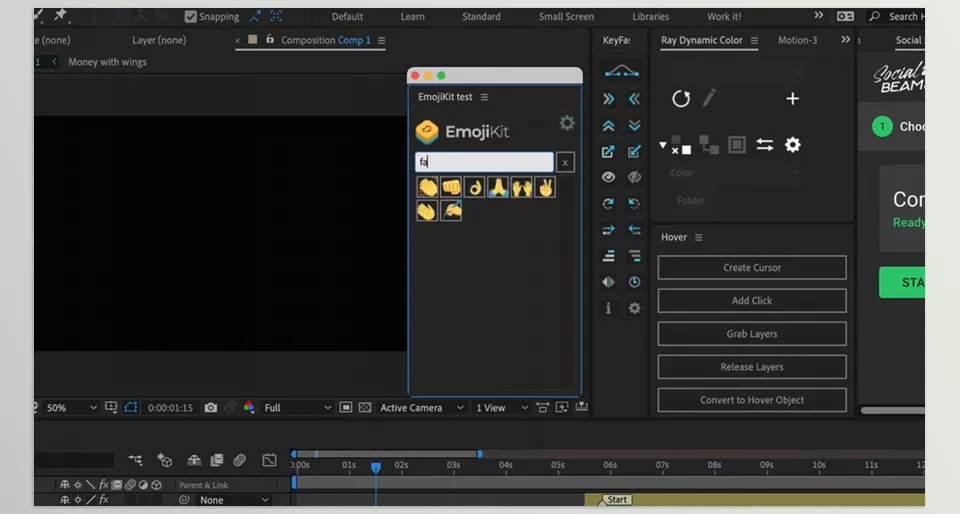Click the Add Click button
The image size is (960, 514).
click(752, 300)
